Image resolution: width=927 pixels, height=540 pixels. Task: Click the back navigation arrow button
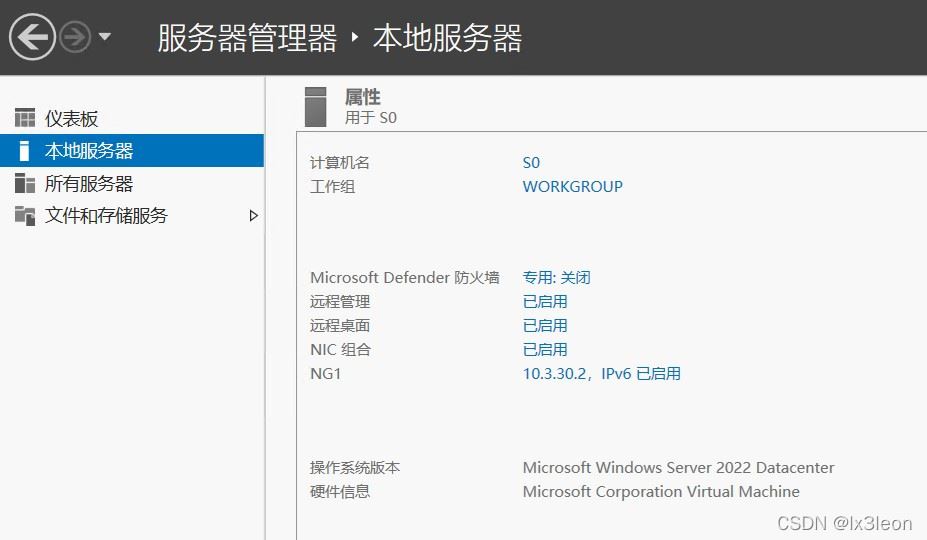[33, 38]
